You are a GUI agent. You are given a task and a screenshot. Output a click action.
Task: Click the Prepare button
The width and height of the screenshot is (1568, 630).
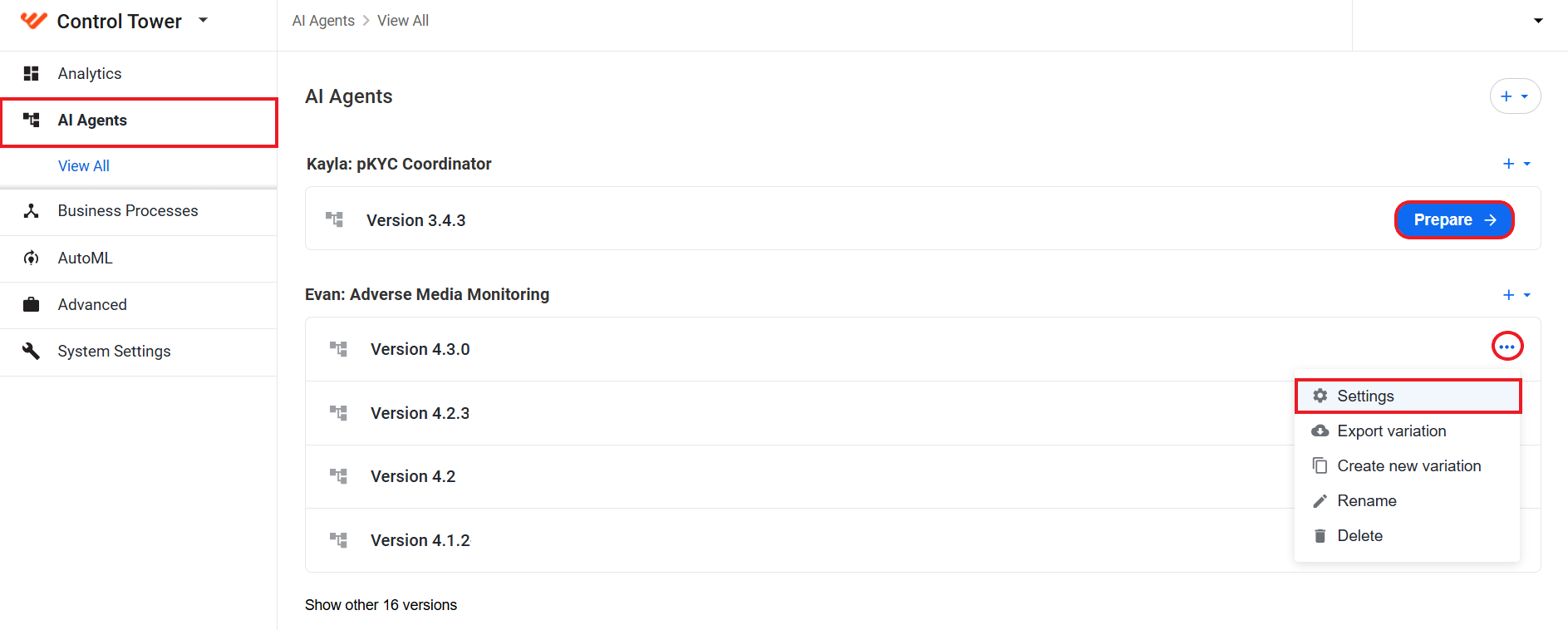click(x=1454, y=220)
